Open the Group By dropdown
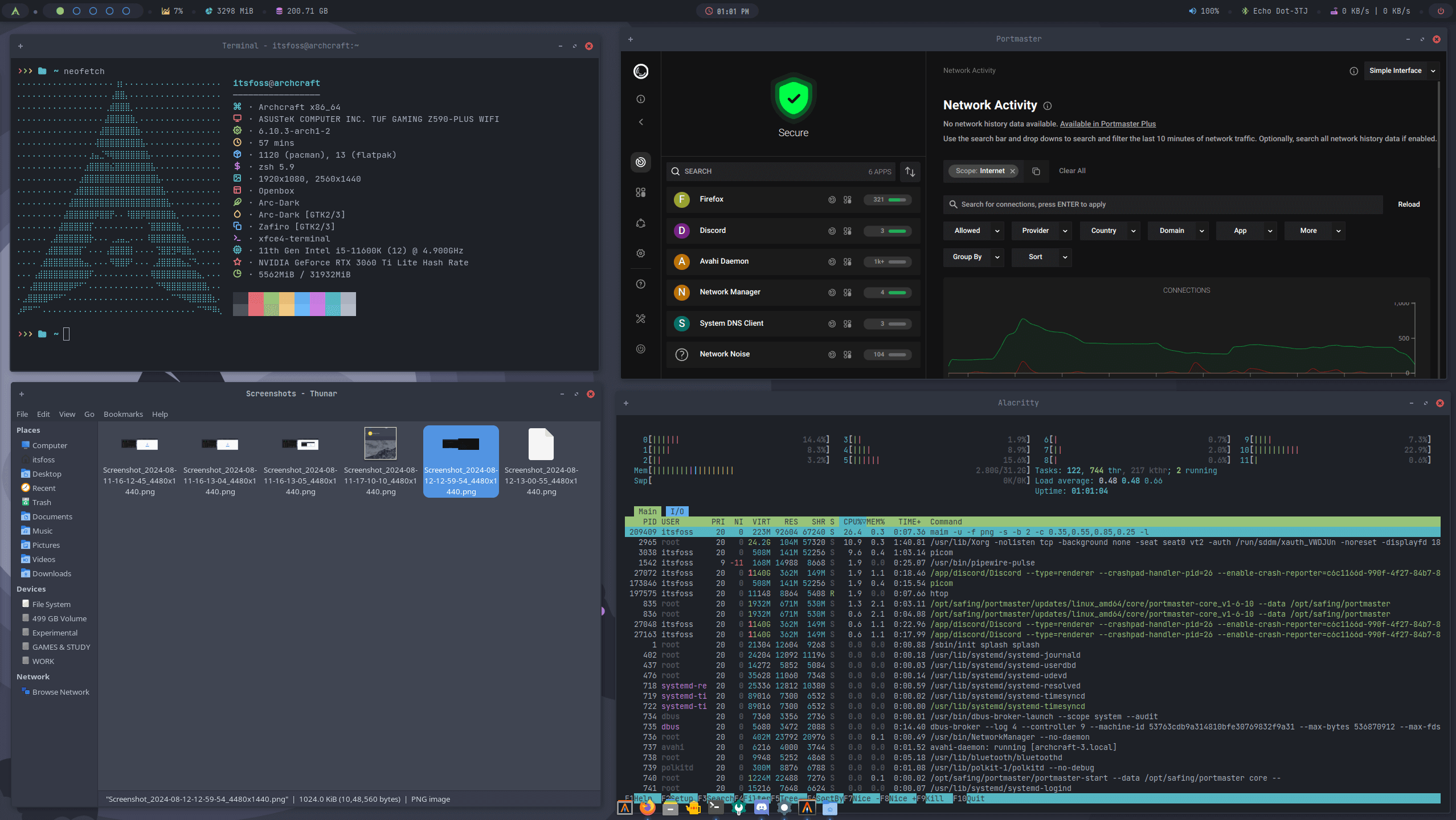Image resolution: width=1456 pixels, height=820 pixels. tap(973, 257)
